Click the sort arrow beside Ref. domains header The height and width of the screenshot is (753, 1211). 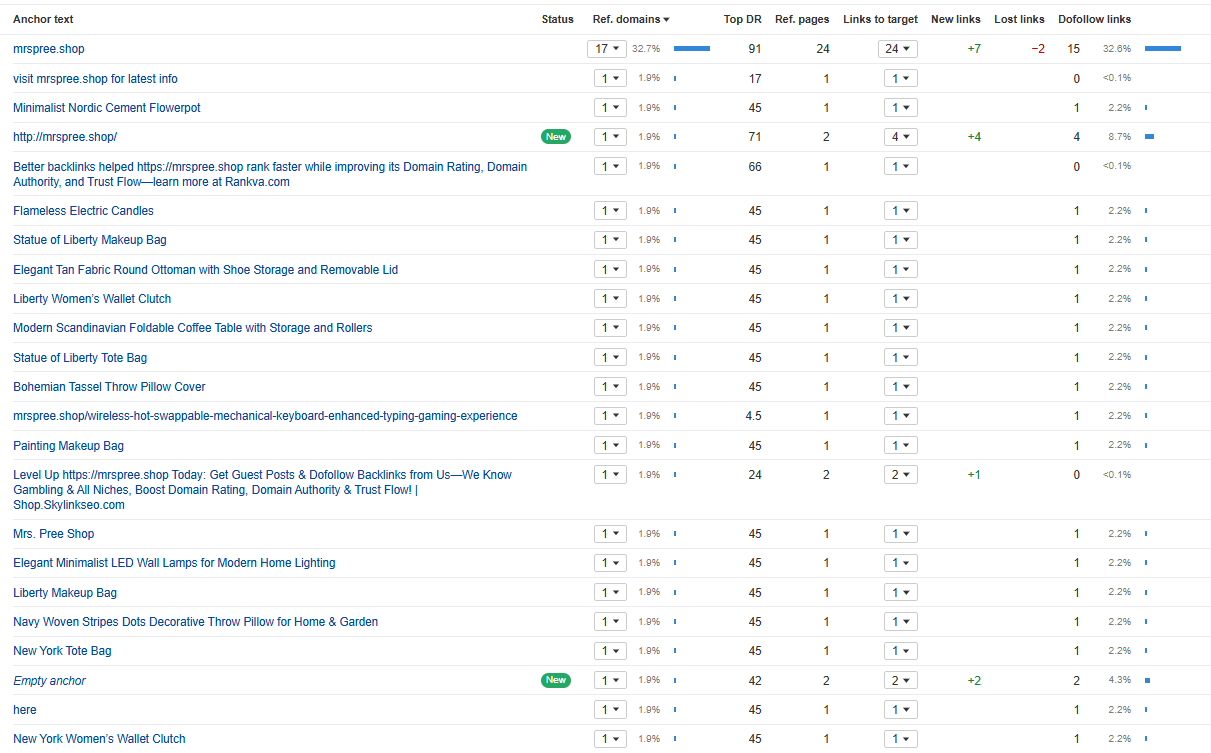[x=667, y=20]
